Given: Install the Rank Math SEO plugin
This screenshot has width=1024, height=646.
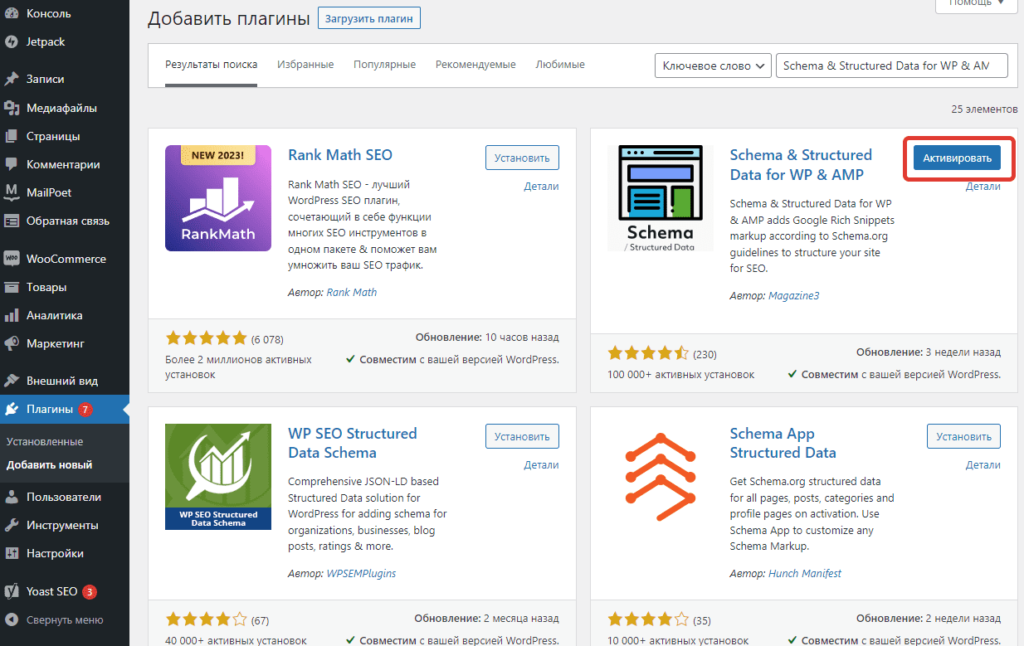Looking at the screenshot, I should pos(522,158).
